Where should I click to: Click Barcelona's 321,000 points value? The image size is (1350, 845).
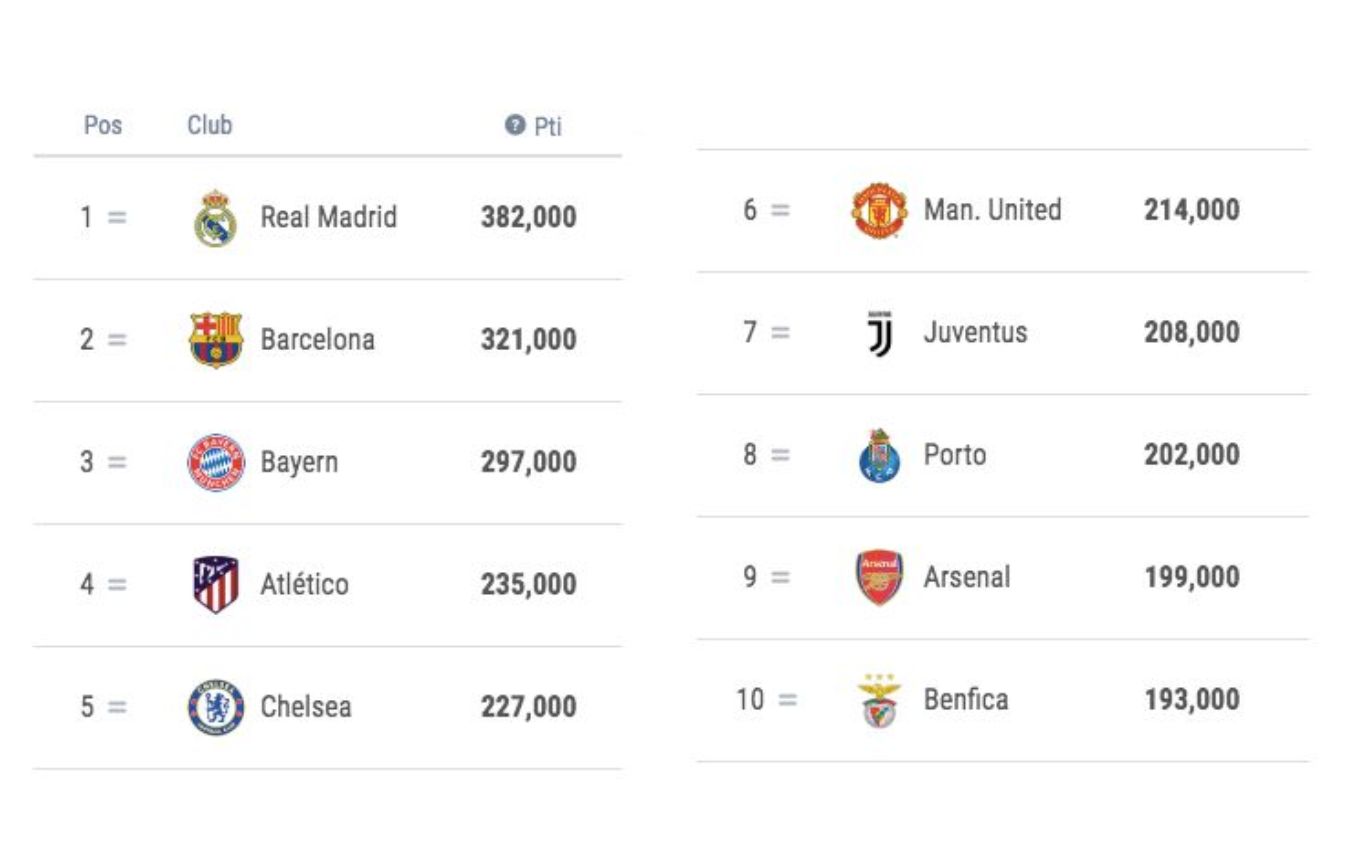pyautogui.click(x=528, y=340)
